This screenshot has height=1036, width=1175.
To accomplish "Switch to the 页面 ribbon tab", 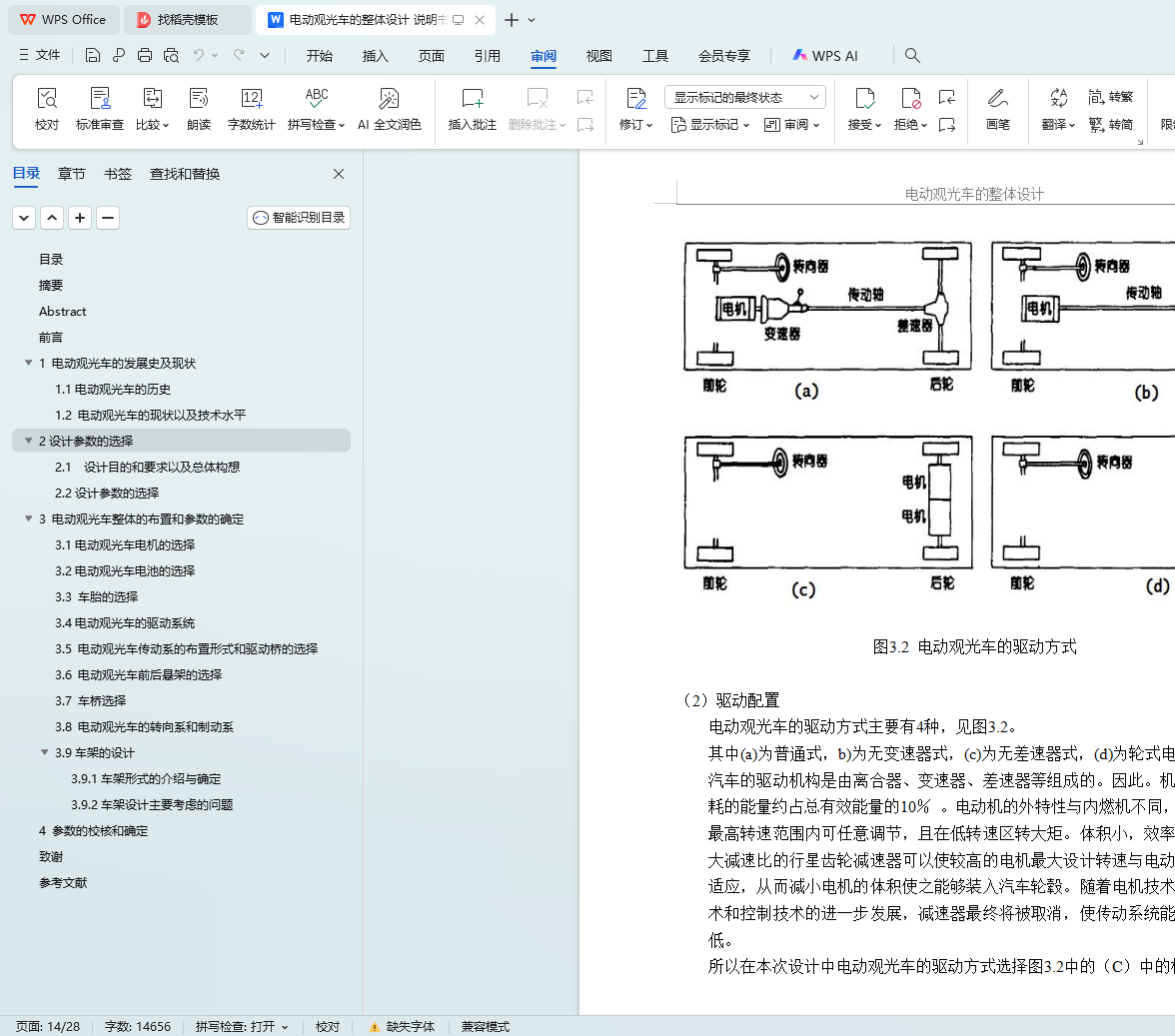I will click(x=431, y=55).
